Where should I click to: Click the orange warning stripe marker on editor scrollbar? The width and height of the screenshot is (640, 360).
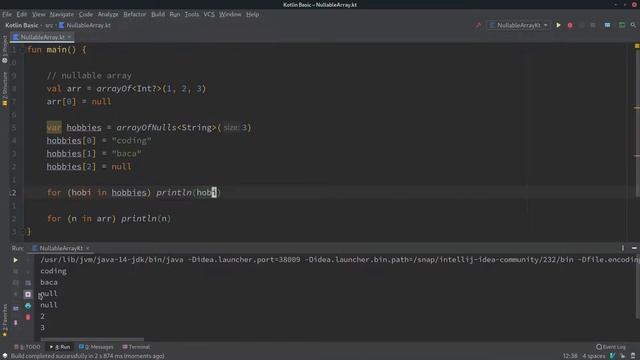click(x=637, y=108)
